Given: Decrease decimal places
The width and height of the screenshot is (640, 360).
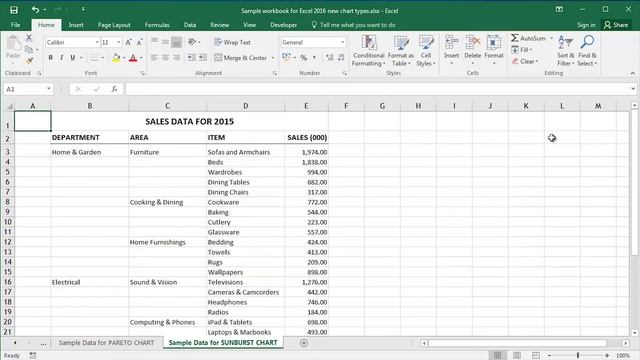Looking at the screenshot, I should [341, 58].
